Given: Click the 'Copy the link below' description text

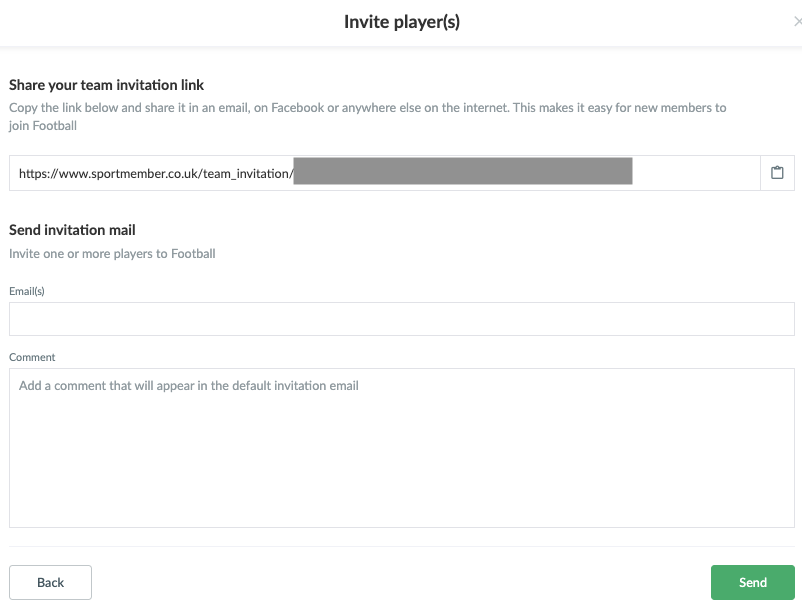Looking at the screenshot, I should tap(367, 107).
